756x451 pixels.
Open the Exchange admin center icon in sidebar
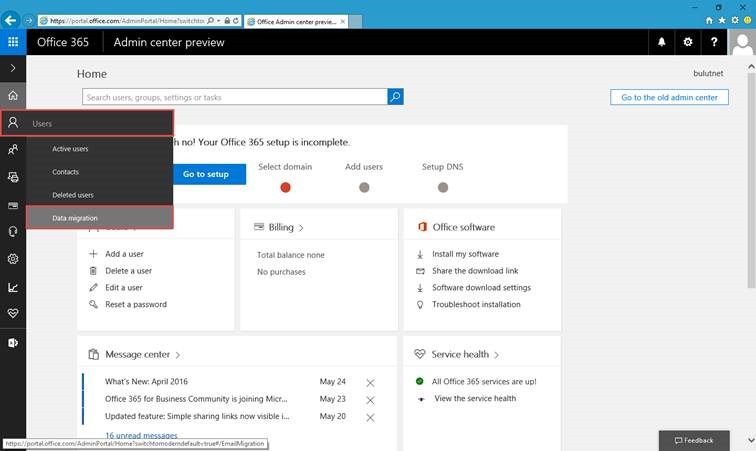click(13, 343)
